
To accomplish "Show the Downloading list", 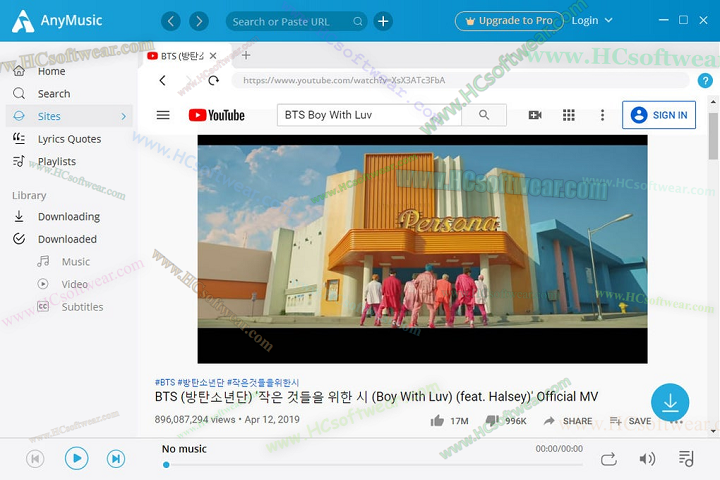I will pyautogui.click(x=69, y=216).
